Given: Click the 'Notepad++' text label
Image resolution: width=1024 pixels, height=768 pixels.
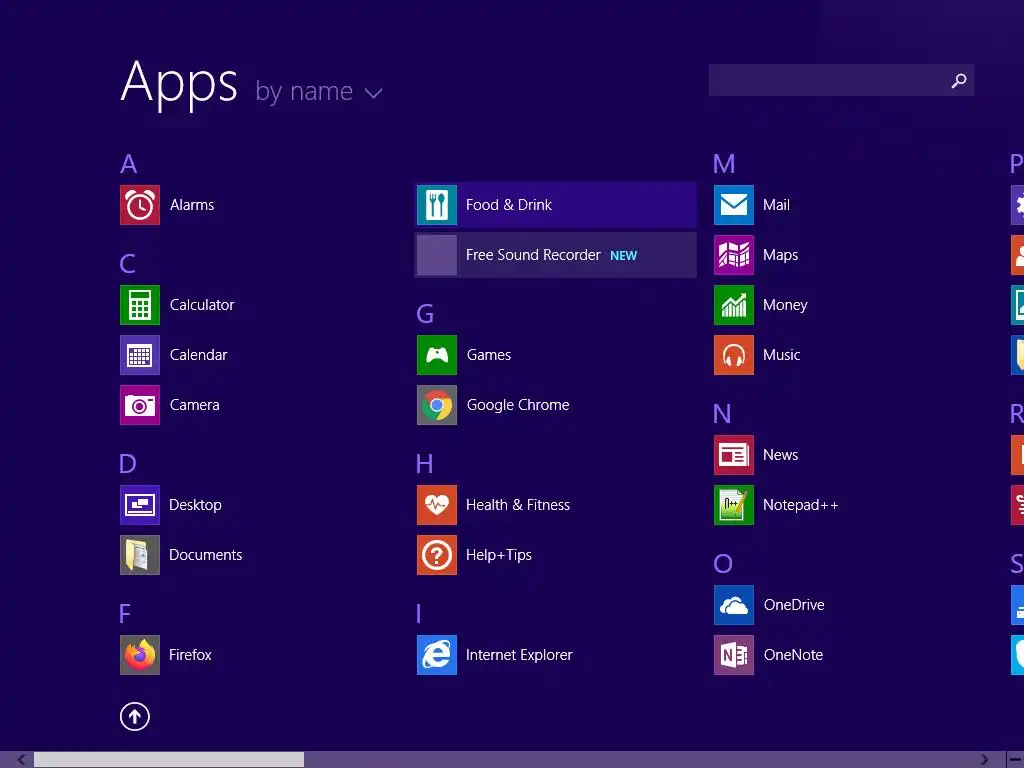Looking at the screenshot, I should click(x=801, y=505).
